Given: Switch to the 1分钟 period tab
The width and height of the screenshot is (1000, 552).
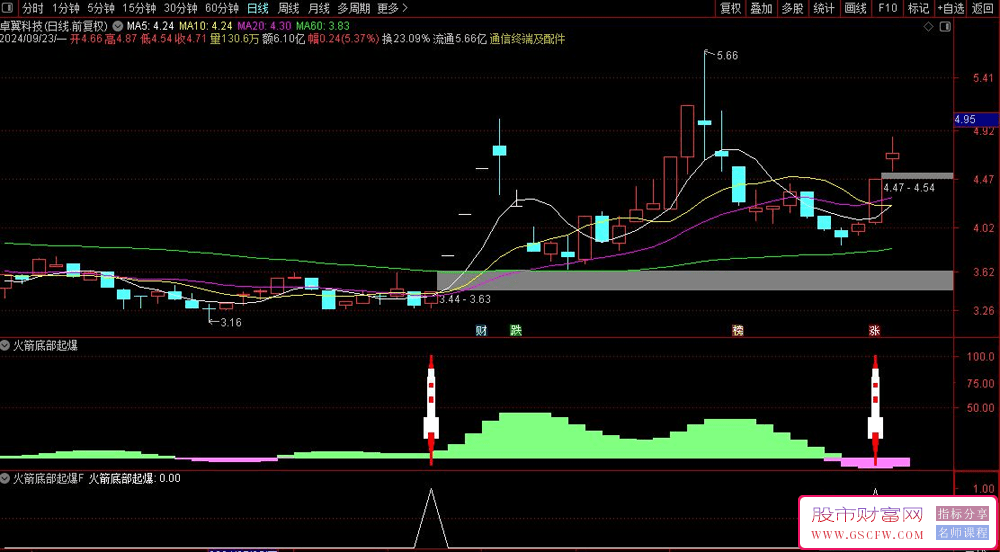Looking at the screenshot, I should coord(66,8).
